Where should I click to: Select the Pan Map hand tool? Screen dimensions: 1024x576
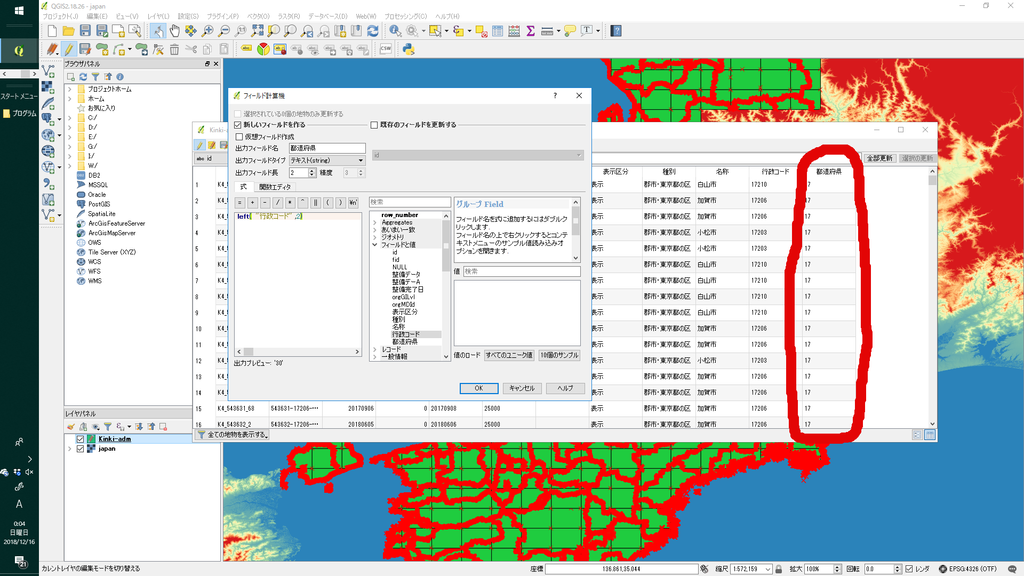[x=174, y=31]
